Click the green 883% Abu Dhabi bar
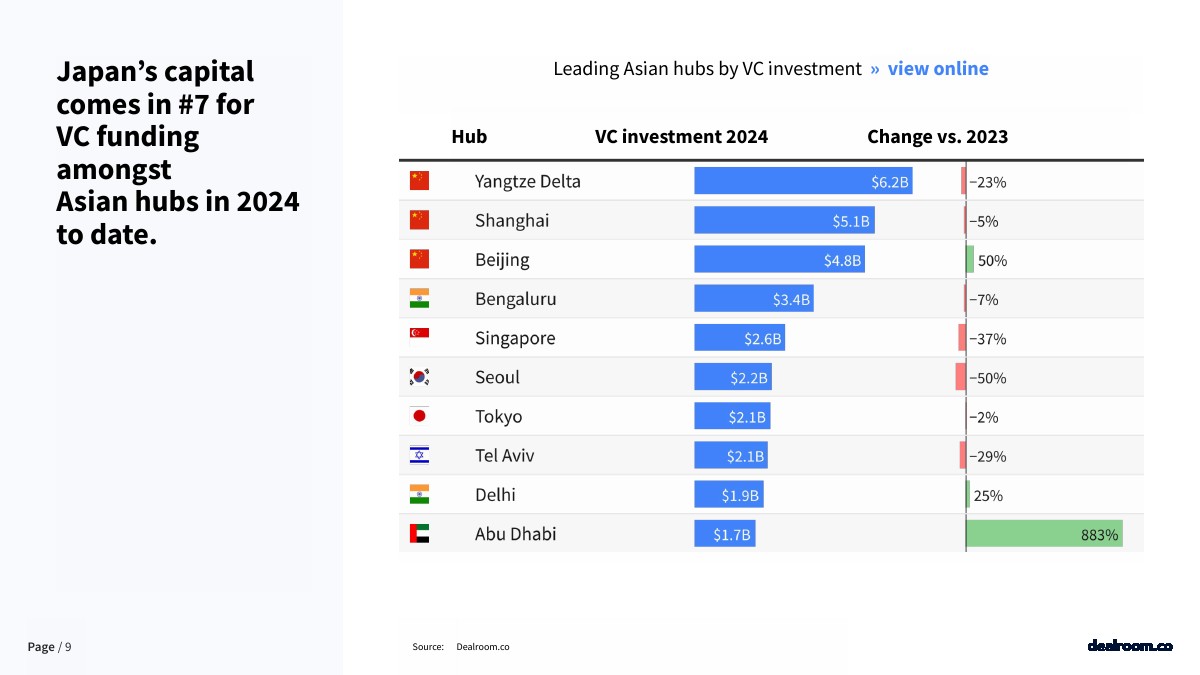The width and height of the screenshot is (1200, 675). [1043, 534]
